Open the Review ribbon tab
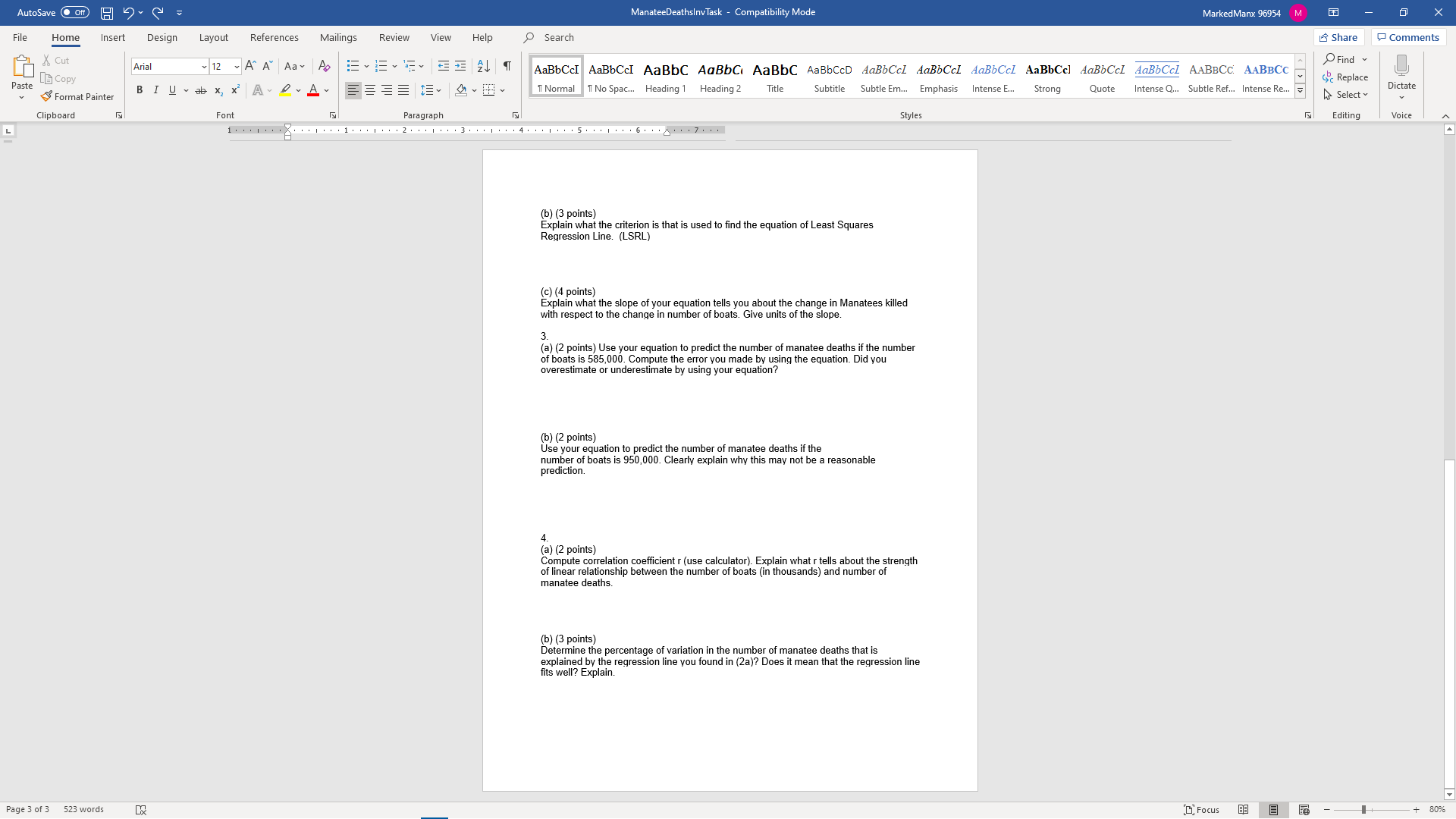Screen dimensions: 1456x819 tap(394, 37)
